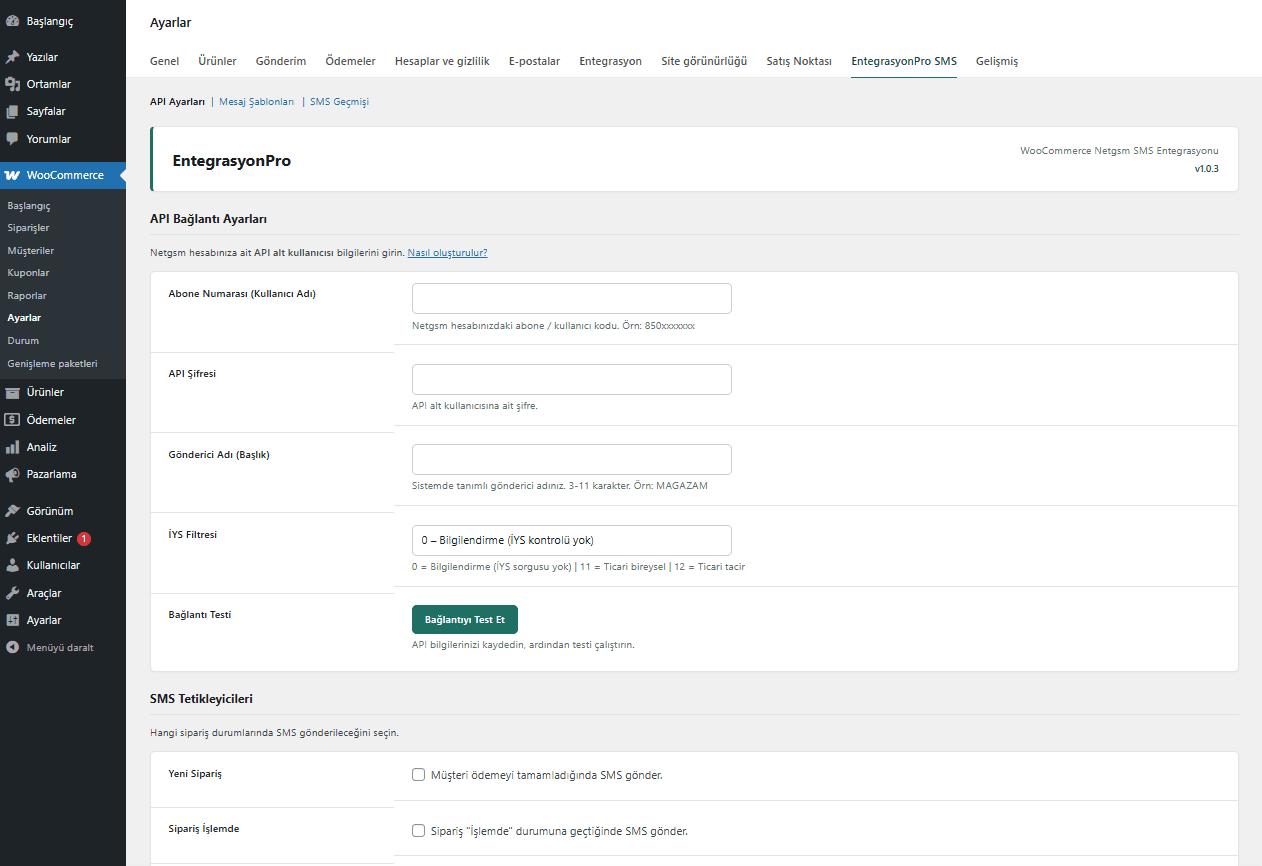
Task: Focus the API Şifresi input field
Action: [x=571, y=379]
